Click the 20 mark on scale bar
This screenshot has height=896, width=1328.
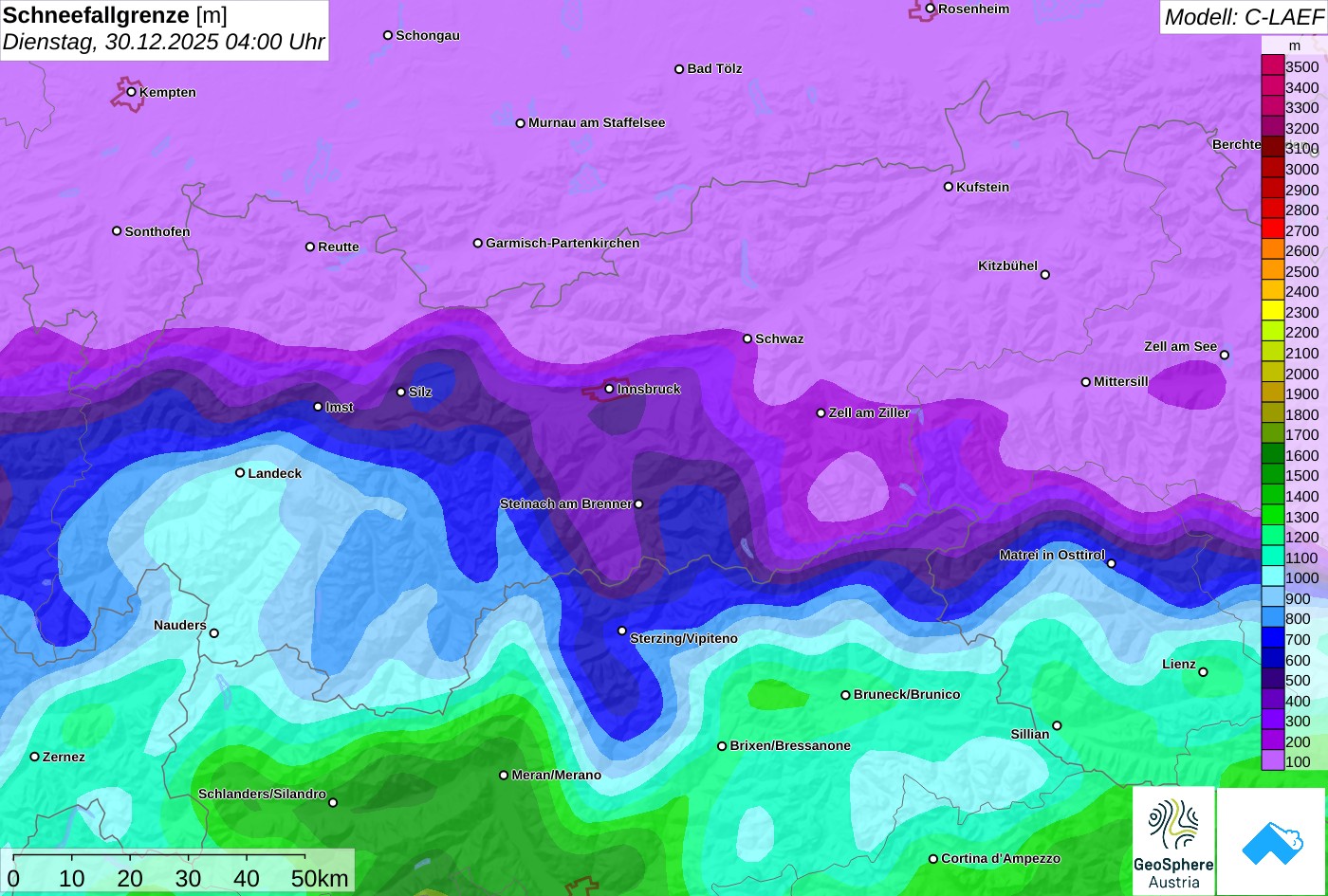tap(130, 879)
